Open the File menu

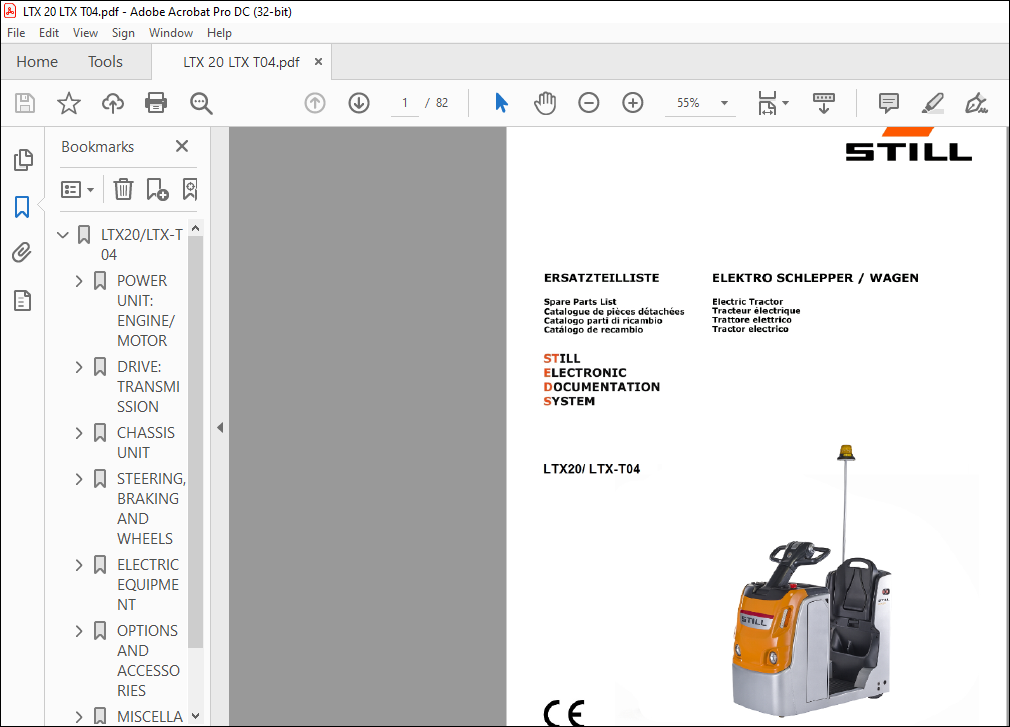click(16, 33)
